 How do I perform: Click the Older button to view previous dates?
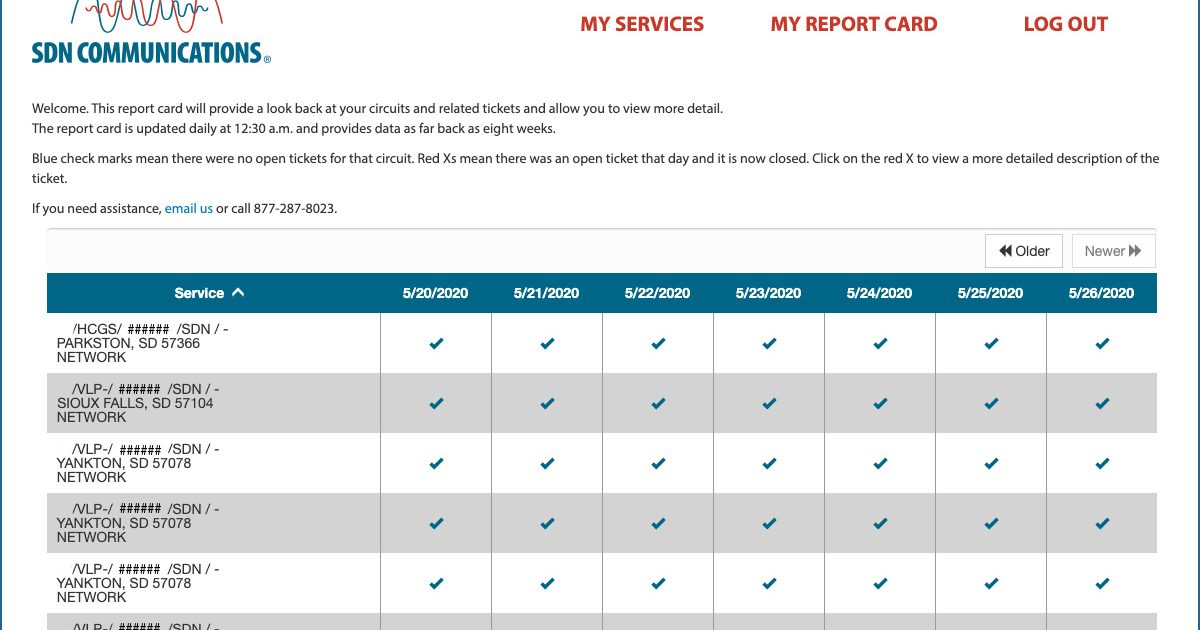[1023, 250]
